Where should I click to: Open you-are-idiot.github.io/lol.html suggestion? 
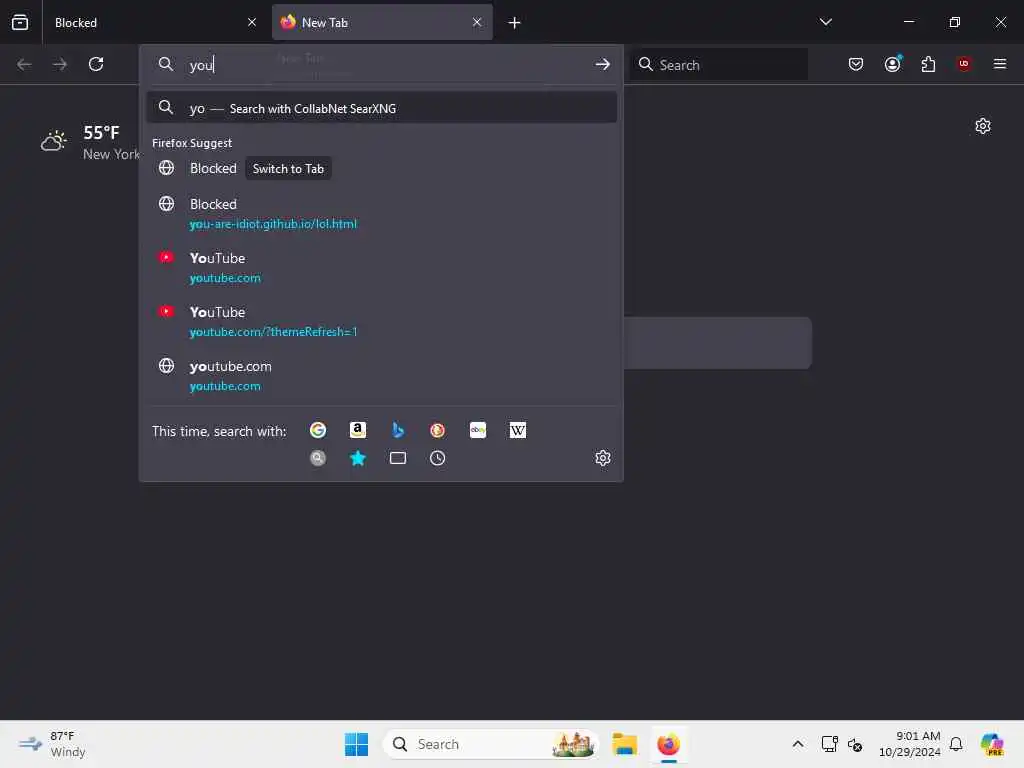point(382,214)
